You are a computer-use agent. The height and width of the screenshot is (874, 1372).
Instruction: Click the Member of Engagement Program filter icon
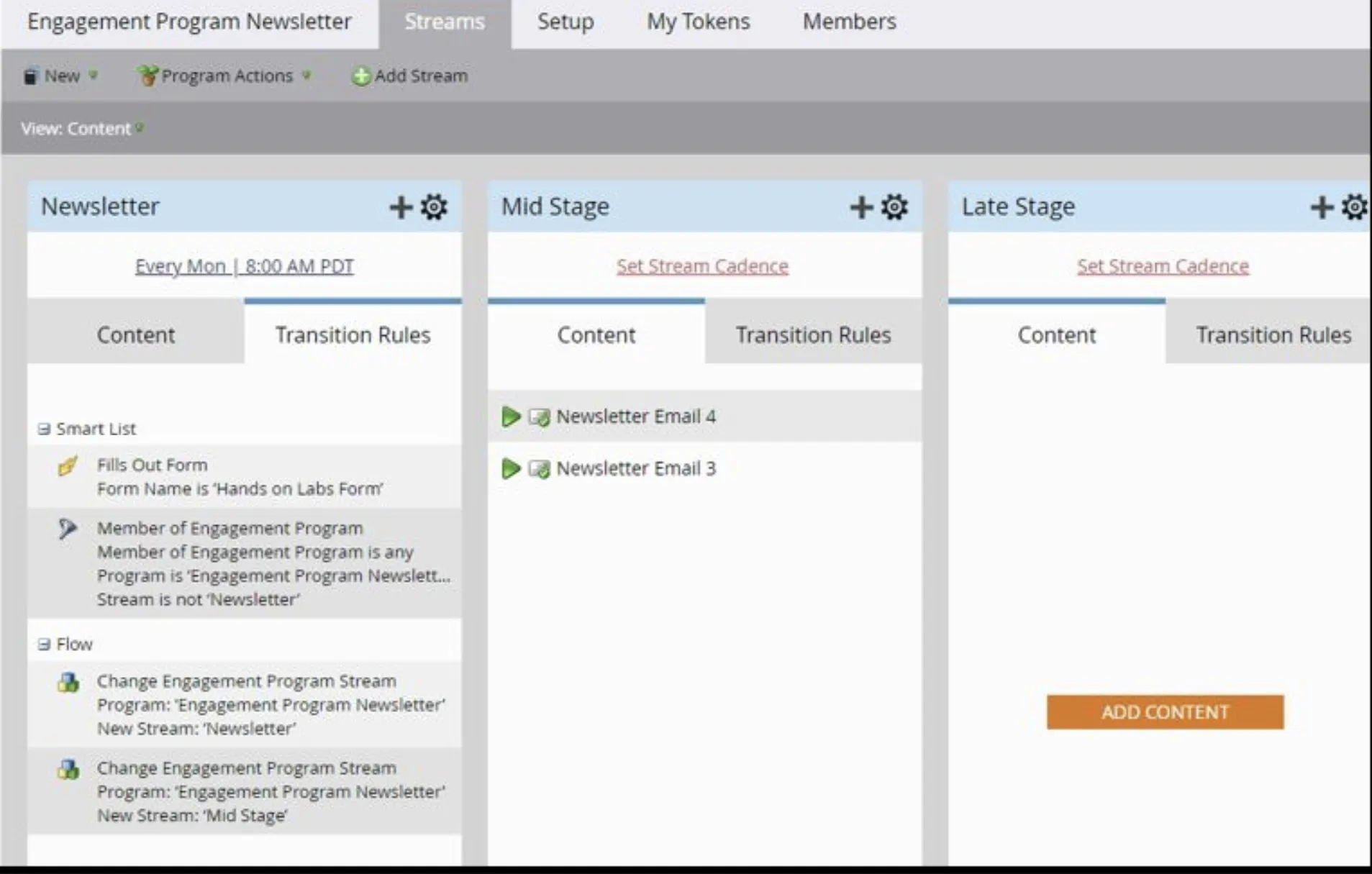pyautogui.click(x=68, y=529)
